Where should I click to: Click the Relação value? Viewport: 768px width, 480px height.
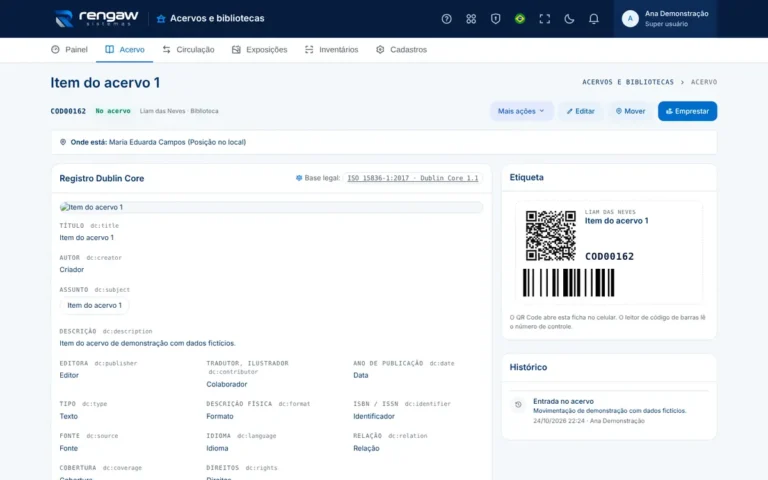tap(366, 448)
